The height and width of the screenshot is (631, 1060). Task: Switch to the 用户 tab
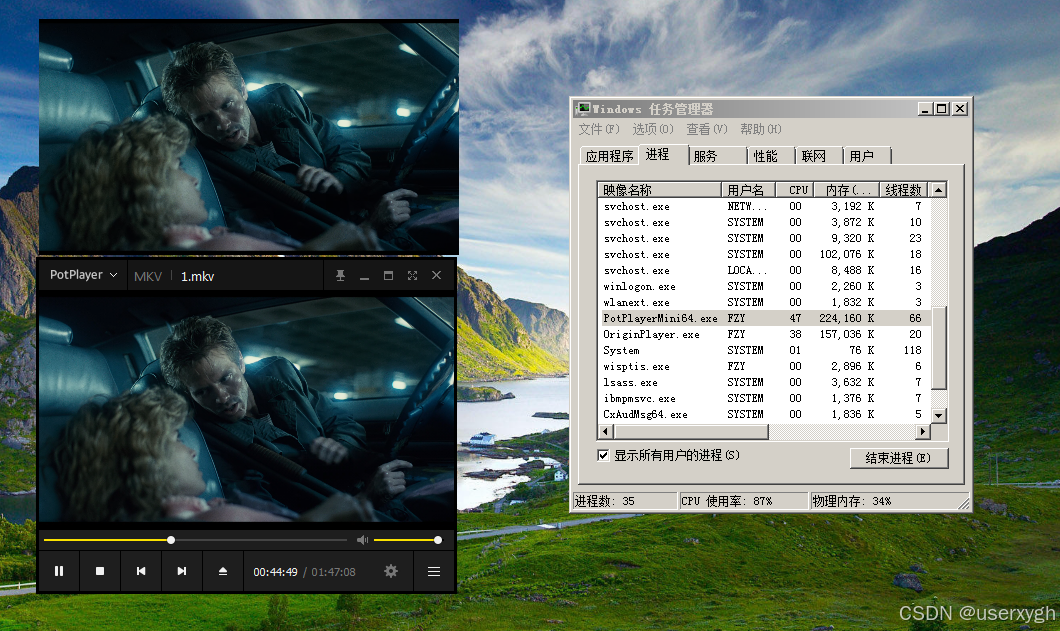pos(866,156)
